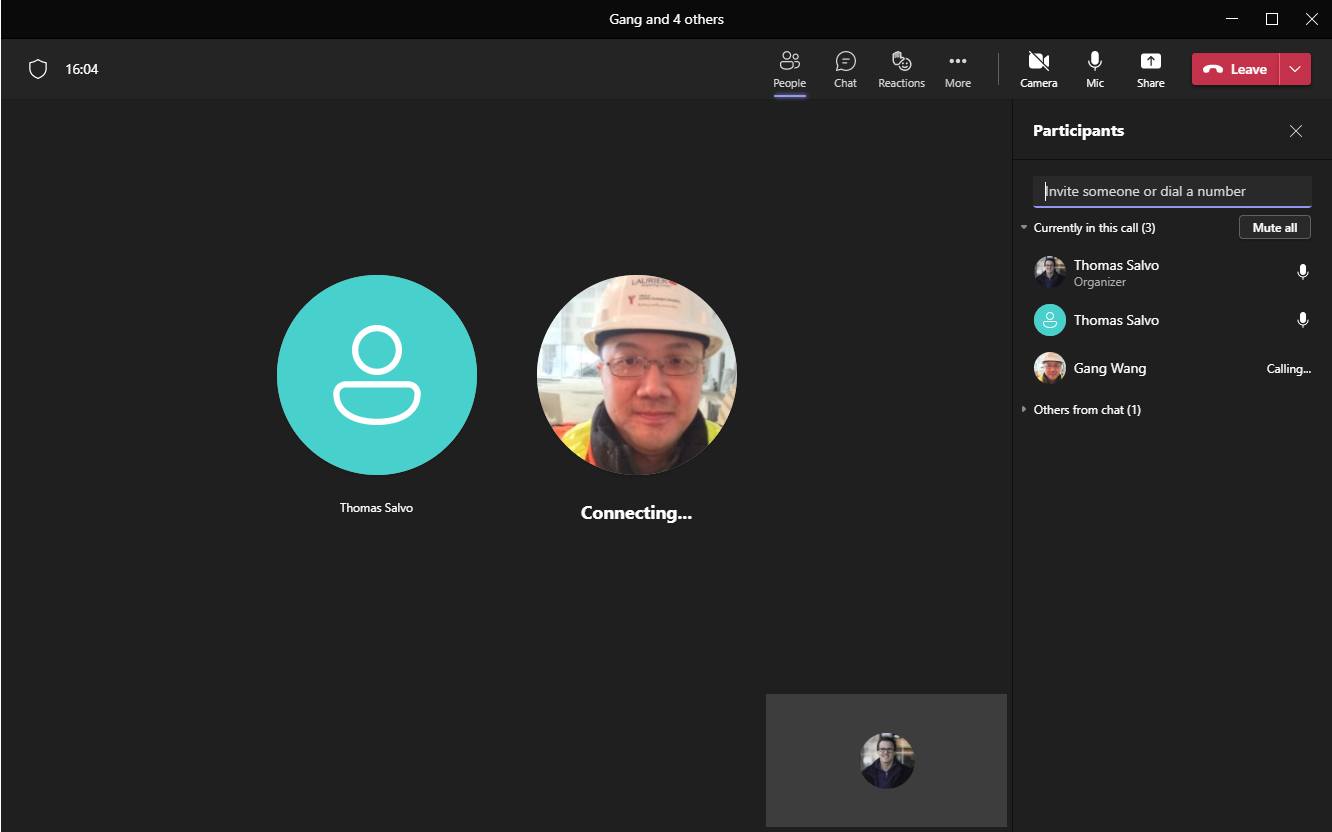
Task: Select the large teal Thomas Salvo avatar
Action: [376, 375]
